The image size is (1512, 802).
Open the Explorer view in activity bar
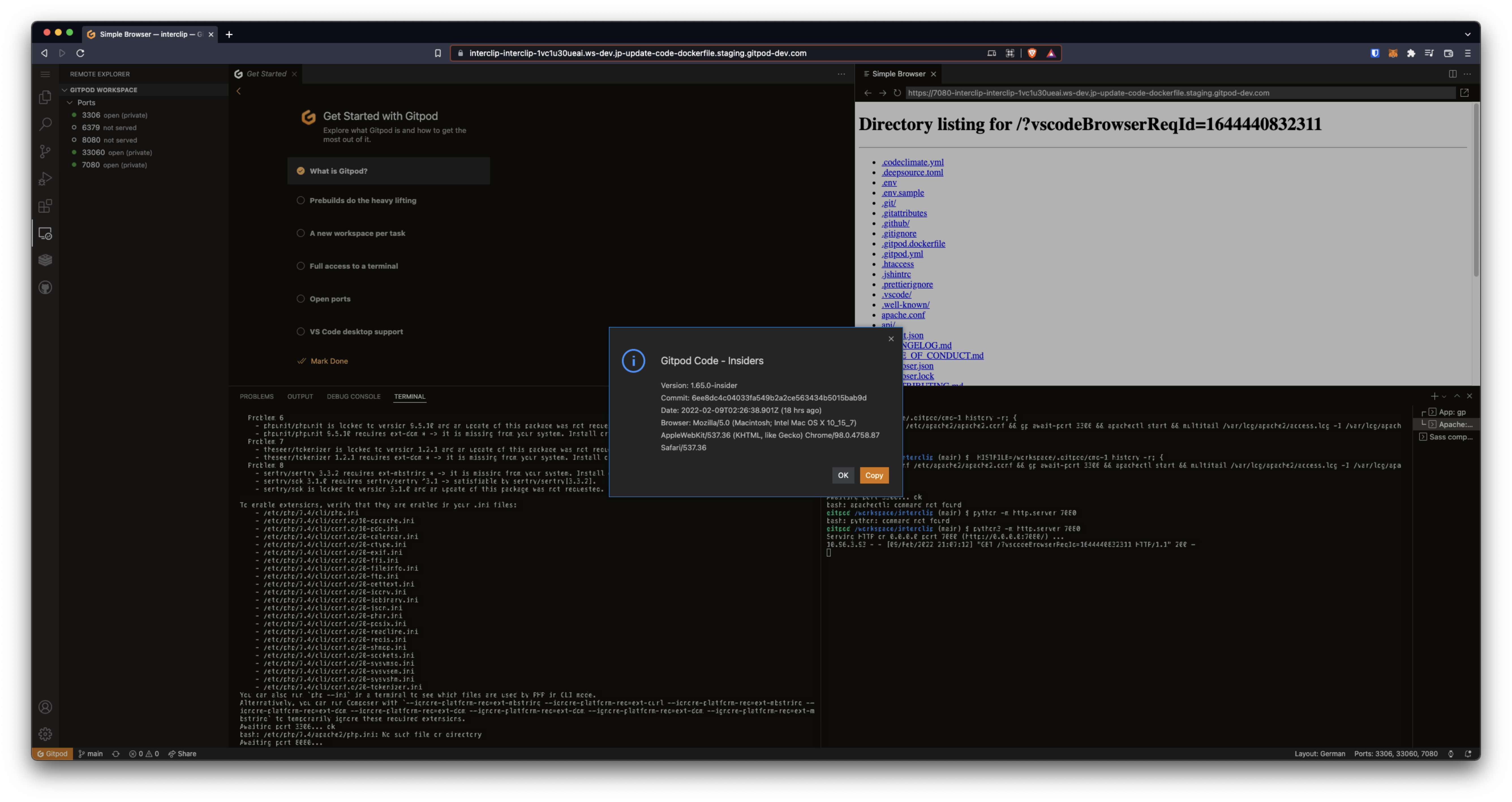pyautogui.click(x=45, y=97)
